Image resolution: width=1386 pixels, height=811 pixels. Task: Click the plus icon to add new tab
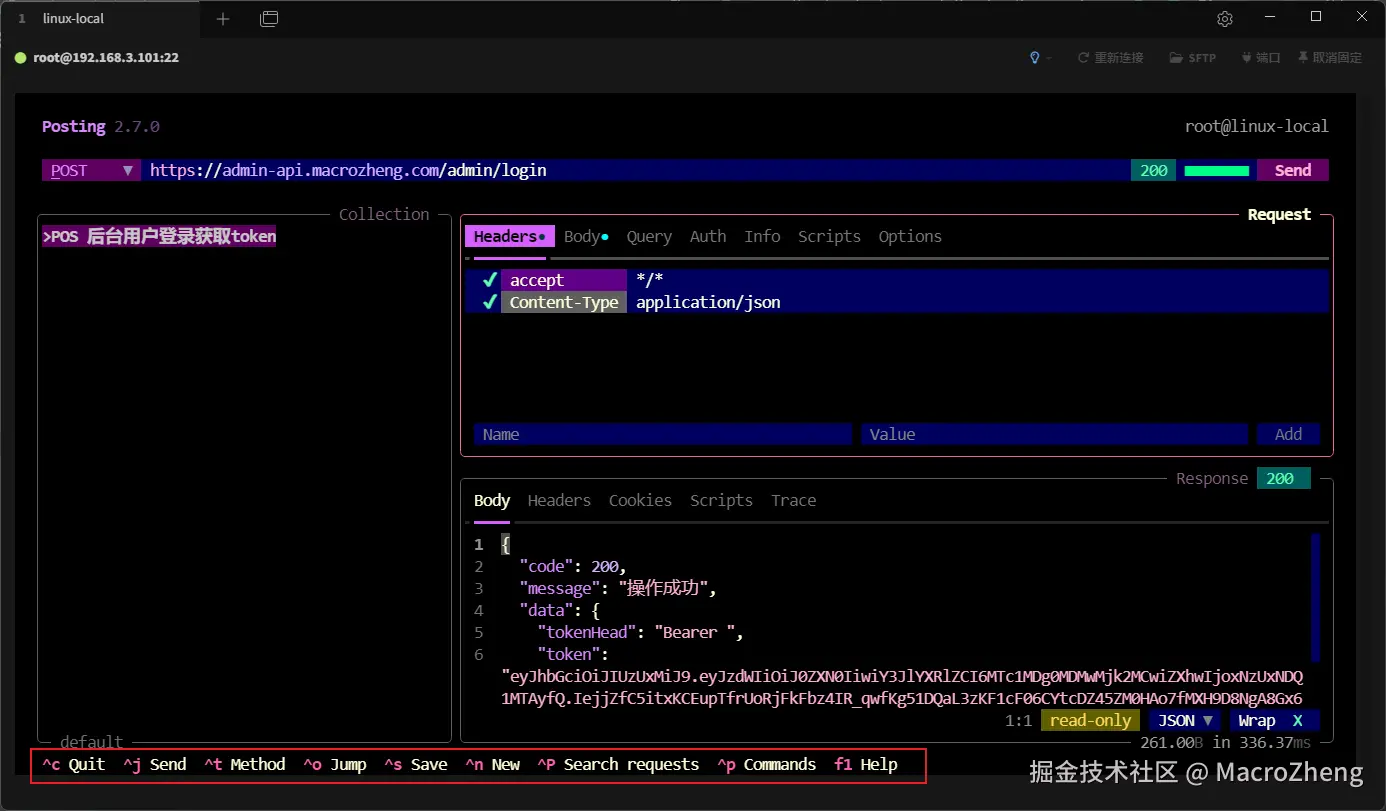223,19
